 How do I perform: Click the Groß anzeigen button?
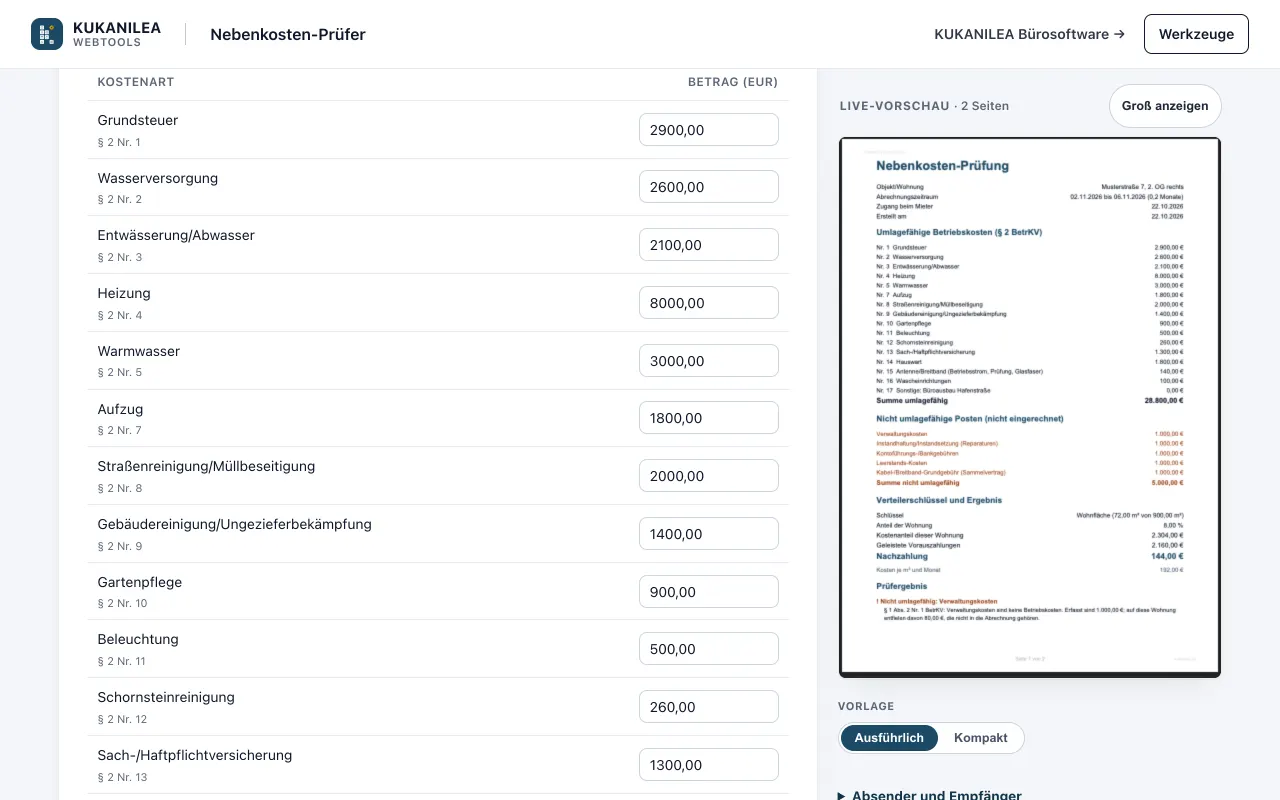[1165, 106]
